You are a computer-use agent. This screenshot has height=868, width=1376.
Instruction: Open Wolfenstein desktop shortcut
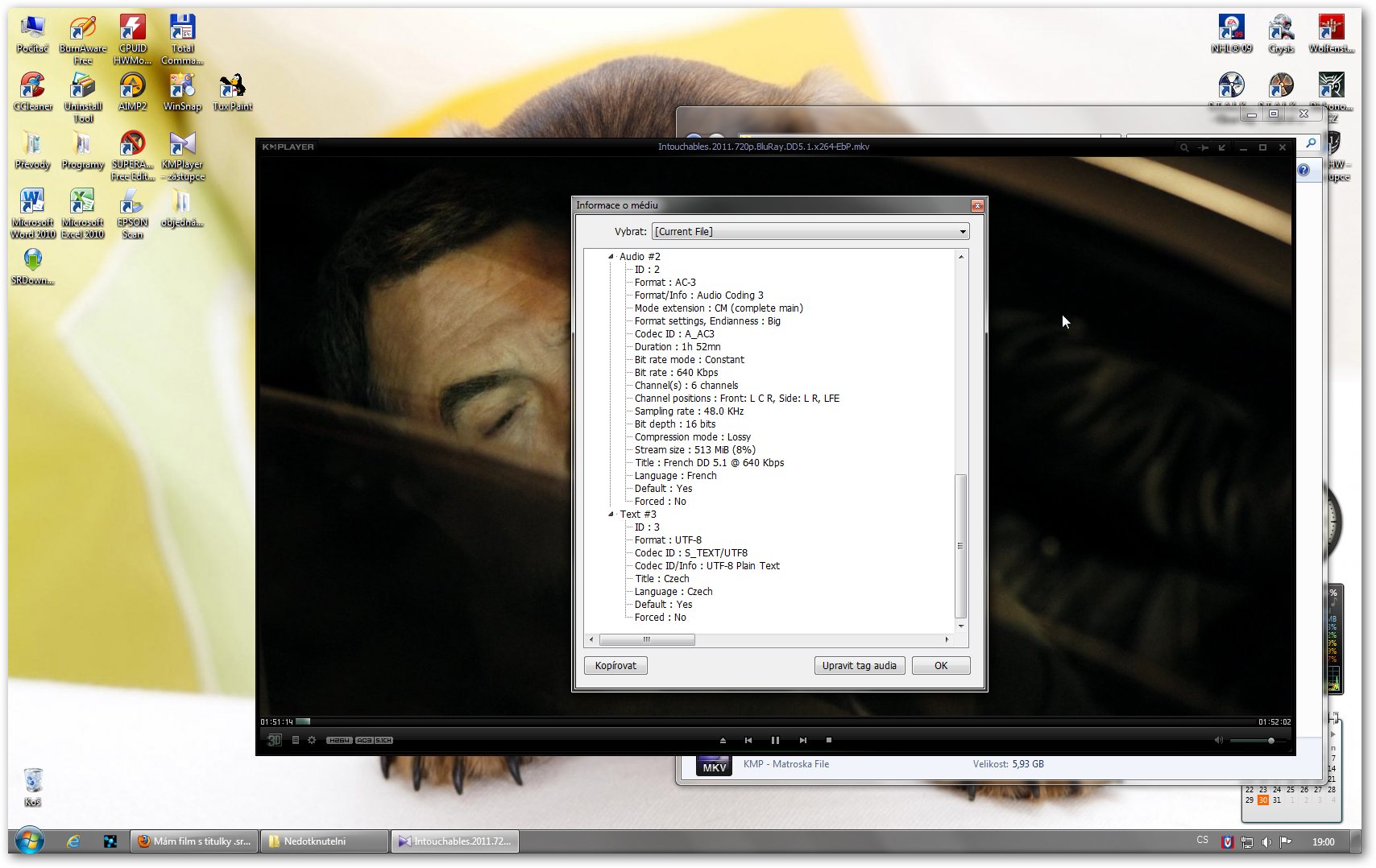tap(1331, 34)
